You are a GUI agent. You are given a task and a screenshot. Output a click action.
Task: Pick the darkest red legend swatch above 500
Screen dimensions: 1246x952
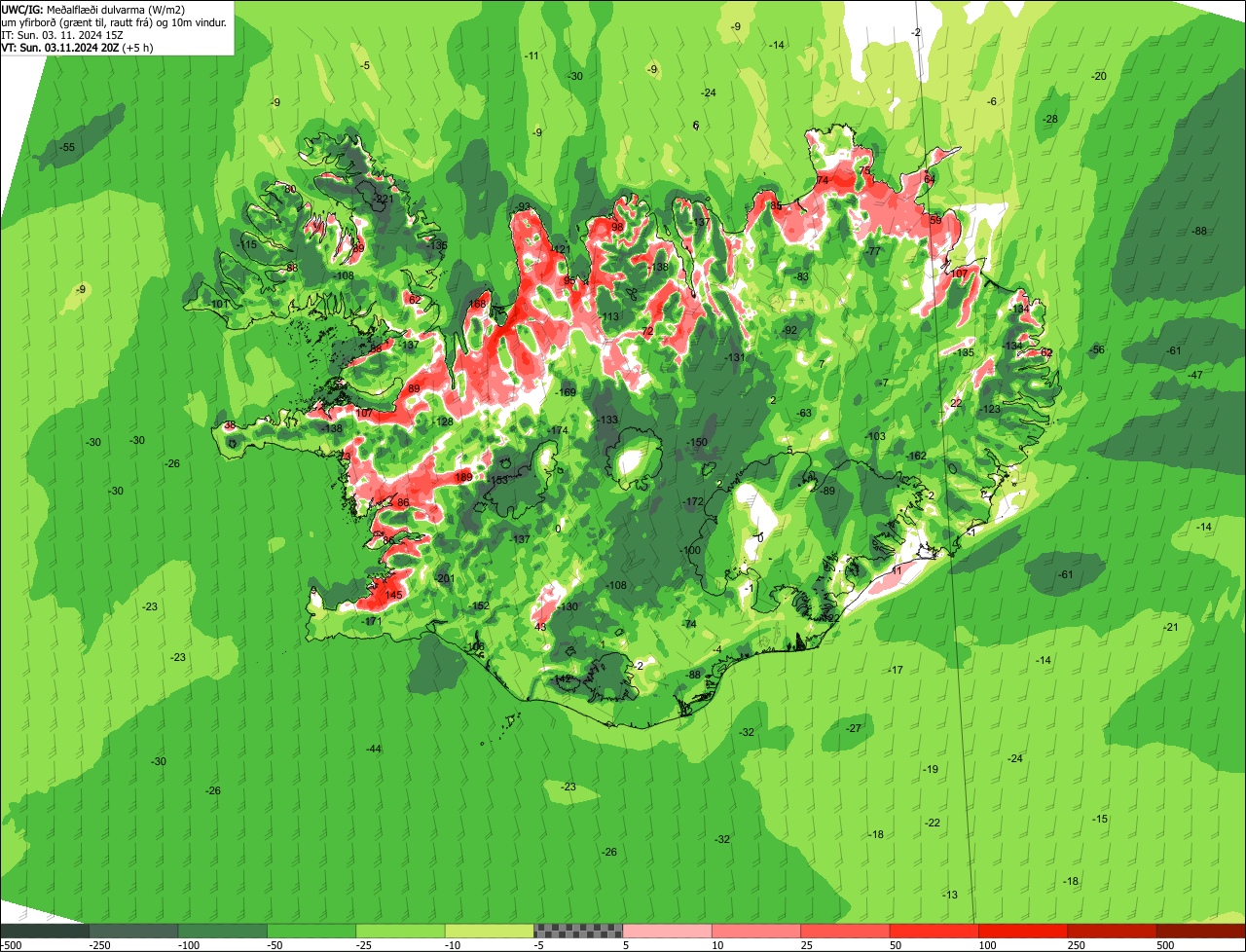pos(1201,931)
